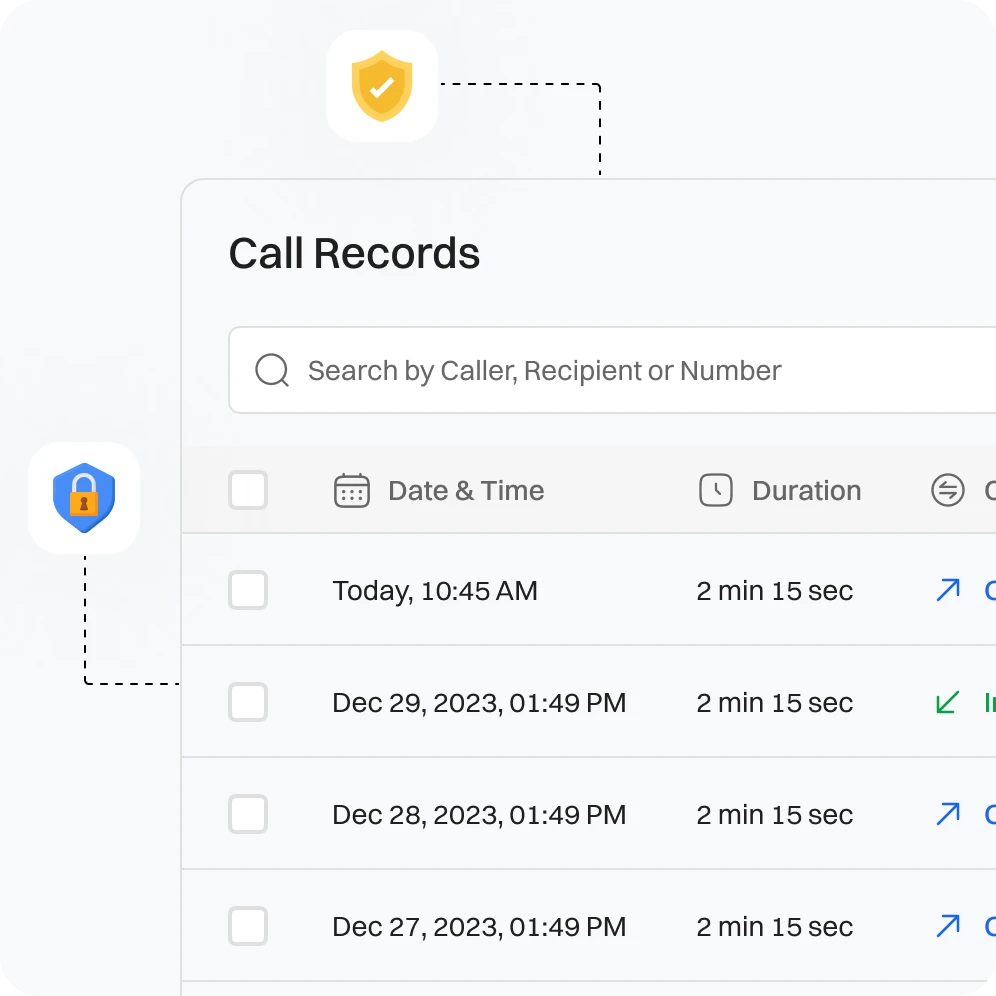Click outgoing arrow icon on Dec 28 row
Viewport: 996px width, 996px height.
tap(947, 815)
